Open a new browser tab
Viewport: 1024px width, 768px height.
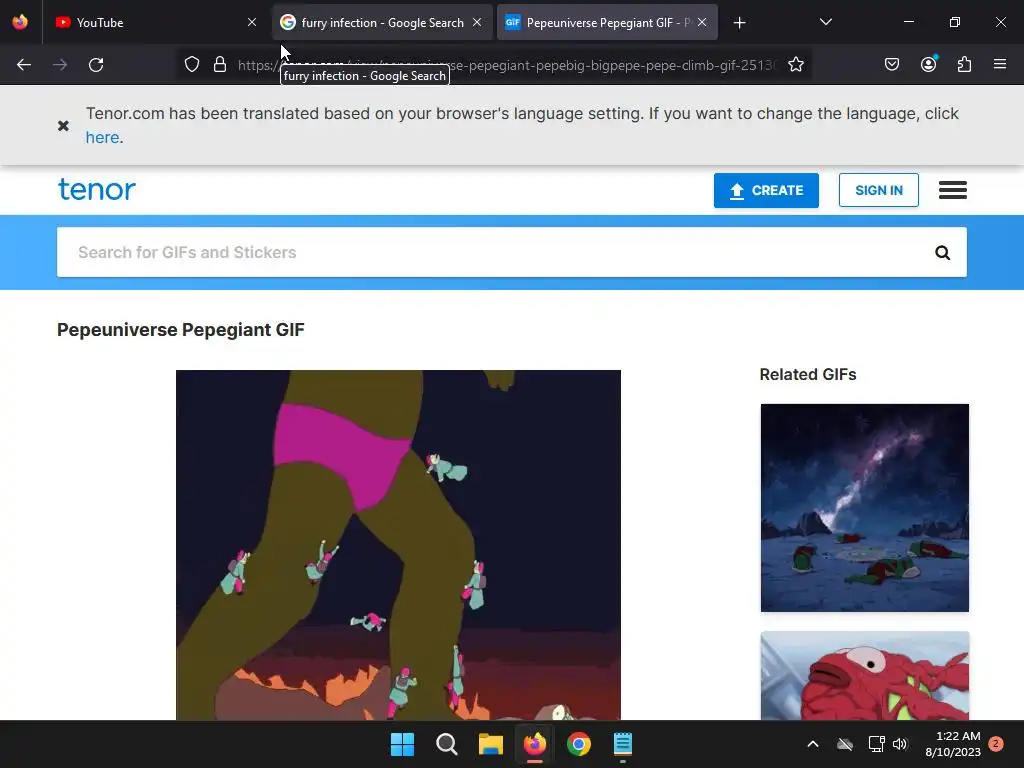[739, 23]
